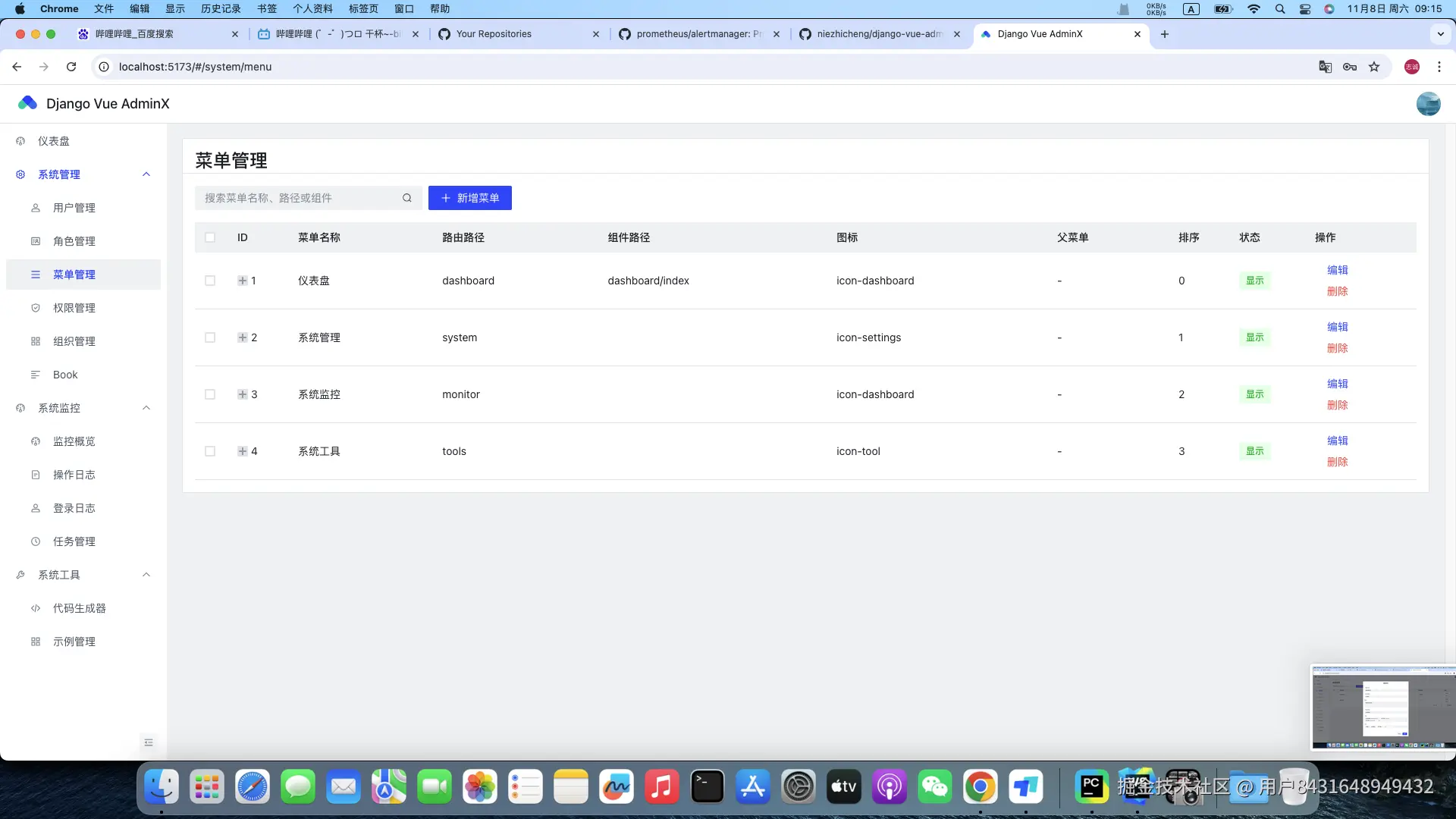Select the 系统工具 row checkbox

point(210,451)
